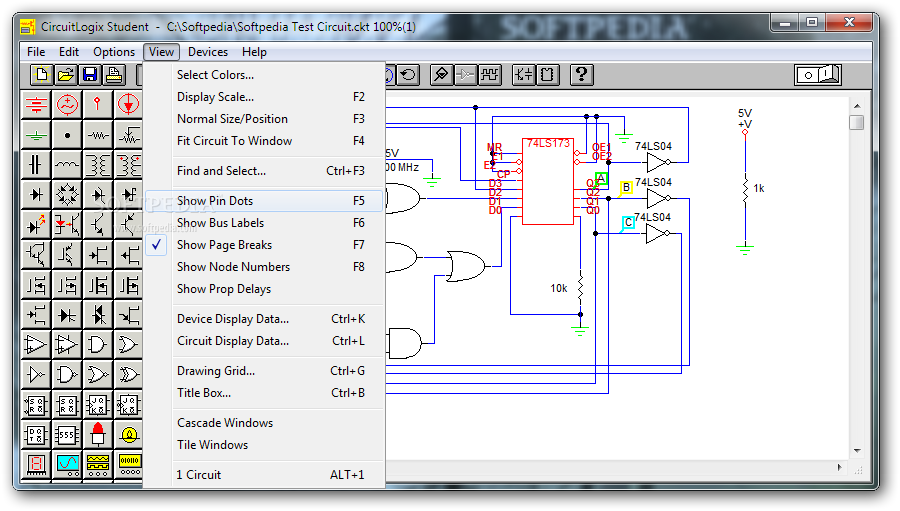Click vertical scrollbar down arrow
This screenshot has width=900, height=511.
857,451
